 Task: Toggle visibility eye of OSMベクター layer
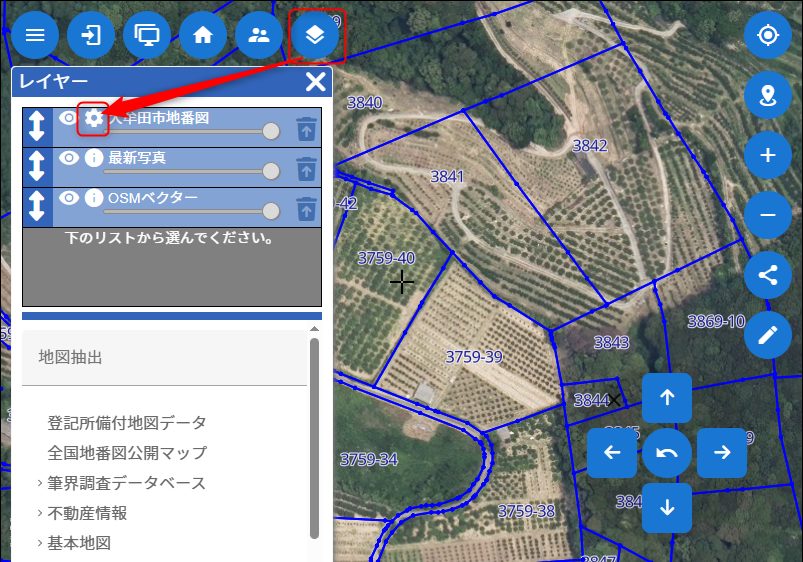coord(69,197)
